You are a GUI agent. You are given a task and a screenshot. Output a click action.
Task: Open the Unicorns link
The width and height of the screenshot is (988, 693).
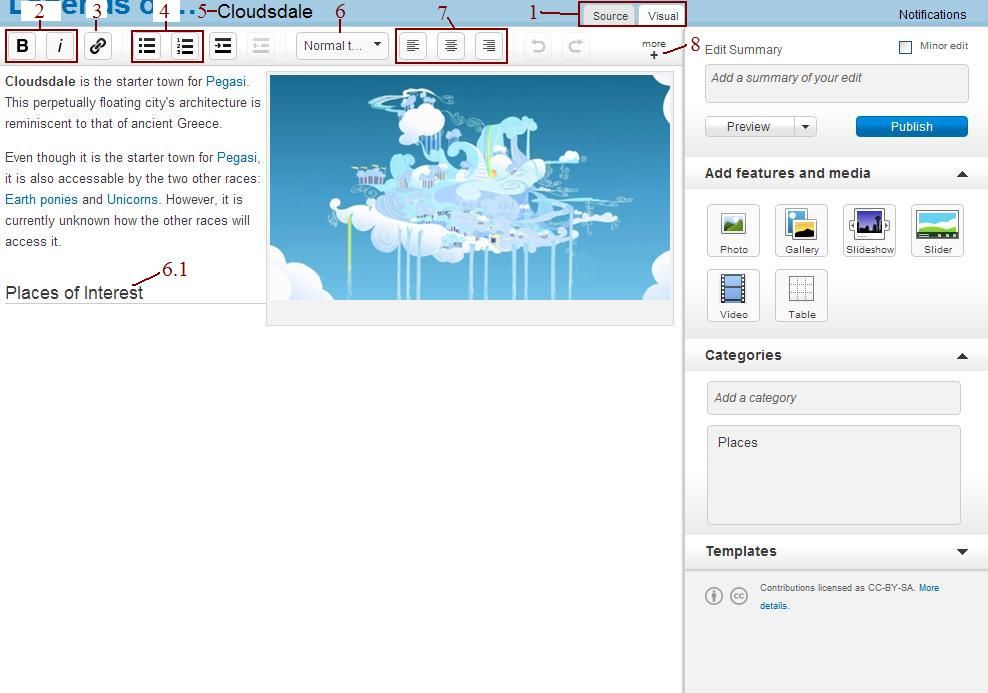(x=132, y=200)
